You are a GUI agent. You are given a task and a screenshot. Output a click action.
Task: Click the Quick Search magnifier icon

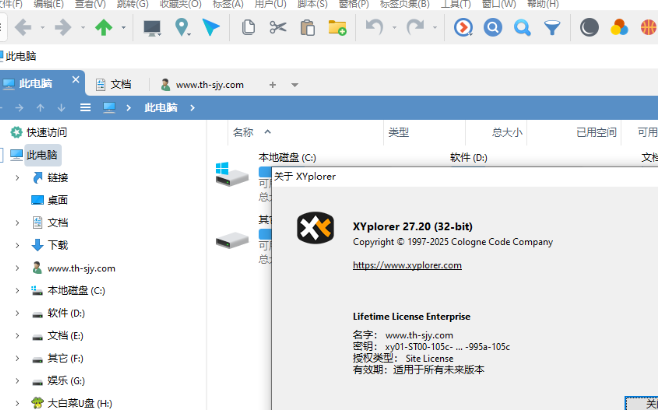(x=522, y=28)
